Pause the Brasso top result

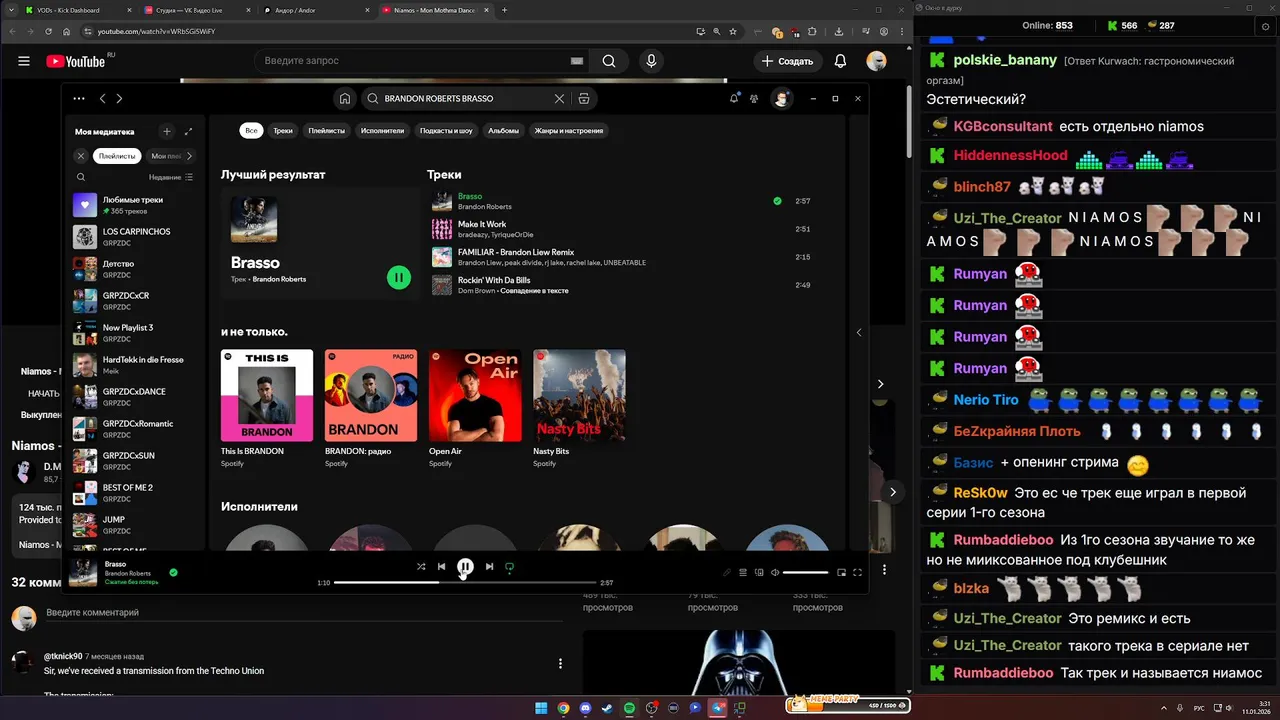click(x=399, y=278)
